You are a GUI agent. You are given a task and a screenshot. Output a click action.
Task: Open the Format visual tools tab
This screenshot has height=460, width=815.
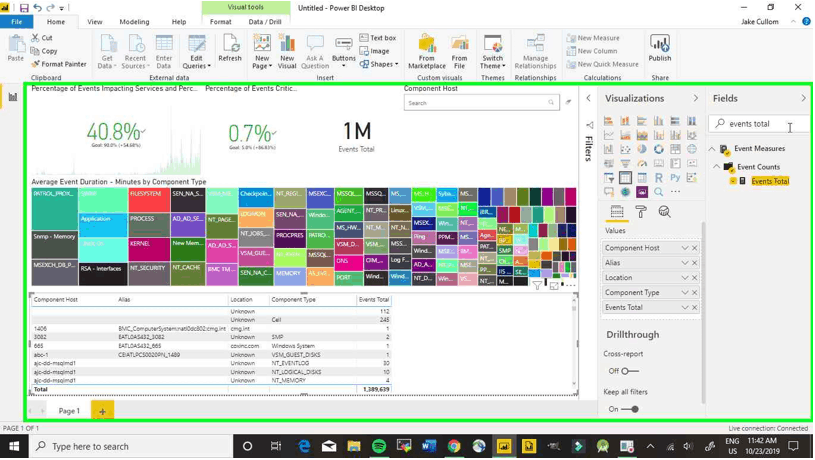point(220,22)
